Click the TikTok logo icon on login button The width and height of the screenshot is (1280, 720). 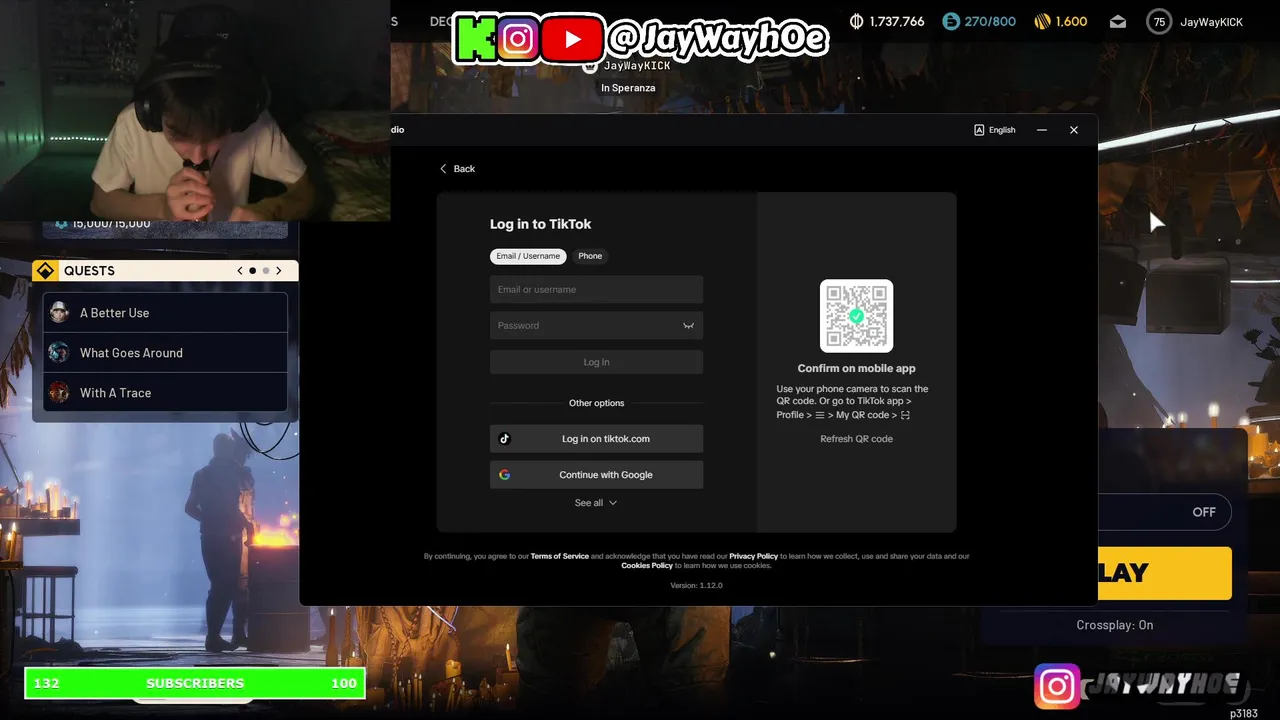point(504,439)
